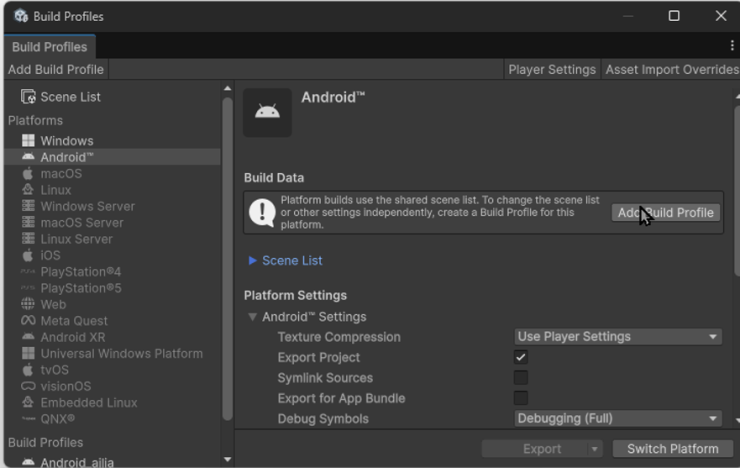This screenshot has width=740, height=468.
Task: Select the Android XR icon
Action: 28,337
